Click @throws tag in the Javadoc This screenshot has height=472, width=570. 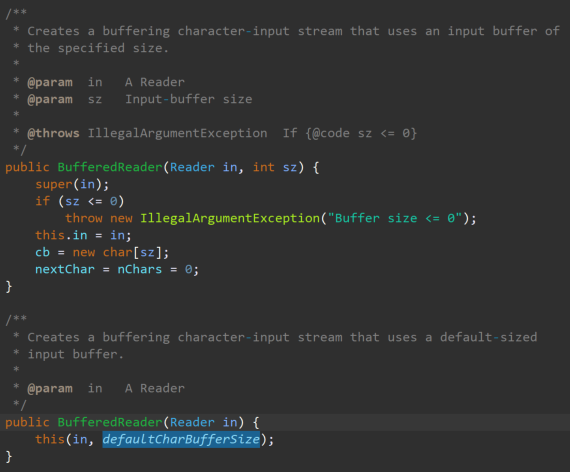(53, 133)
